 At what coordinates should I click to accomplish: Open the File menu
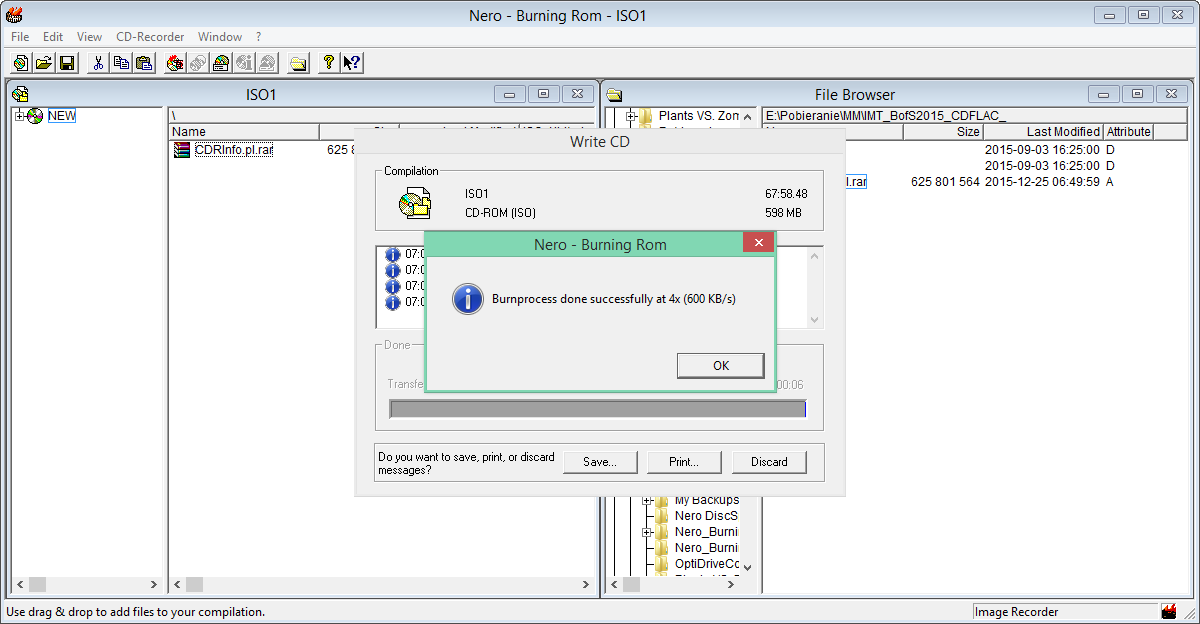(x=20, y=37)
